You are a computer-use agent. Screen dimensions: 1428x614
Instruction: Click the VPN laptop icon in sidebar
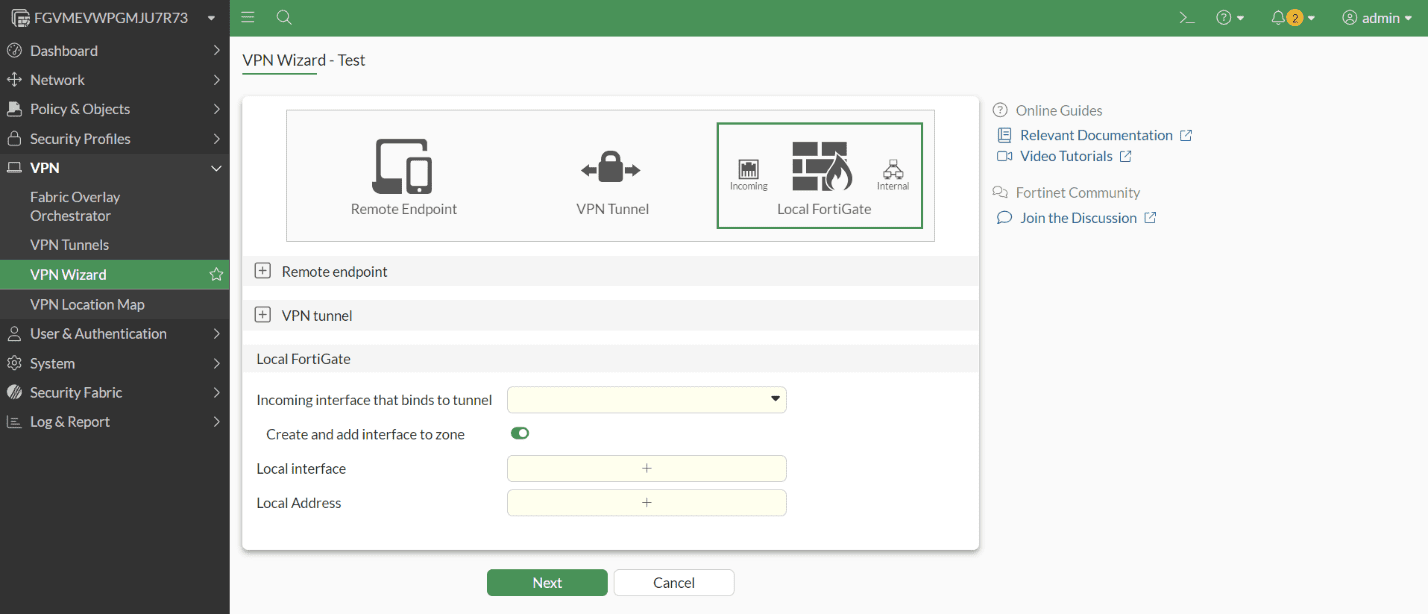click(14, 168)
